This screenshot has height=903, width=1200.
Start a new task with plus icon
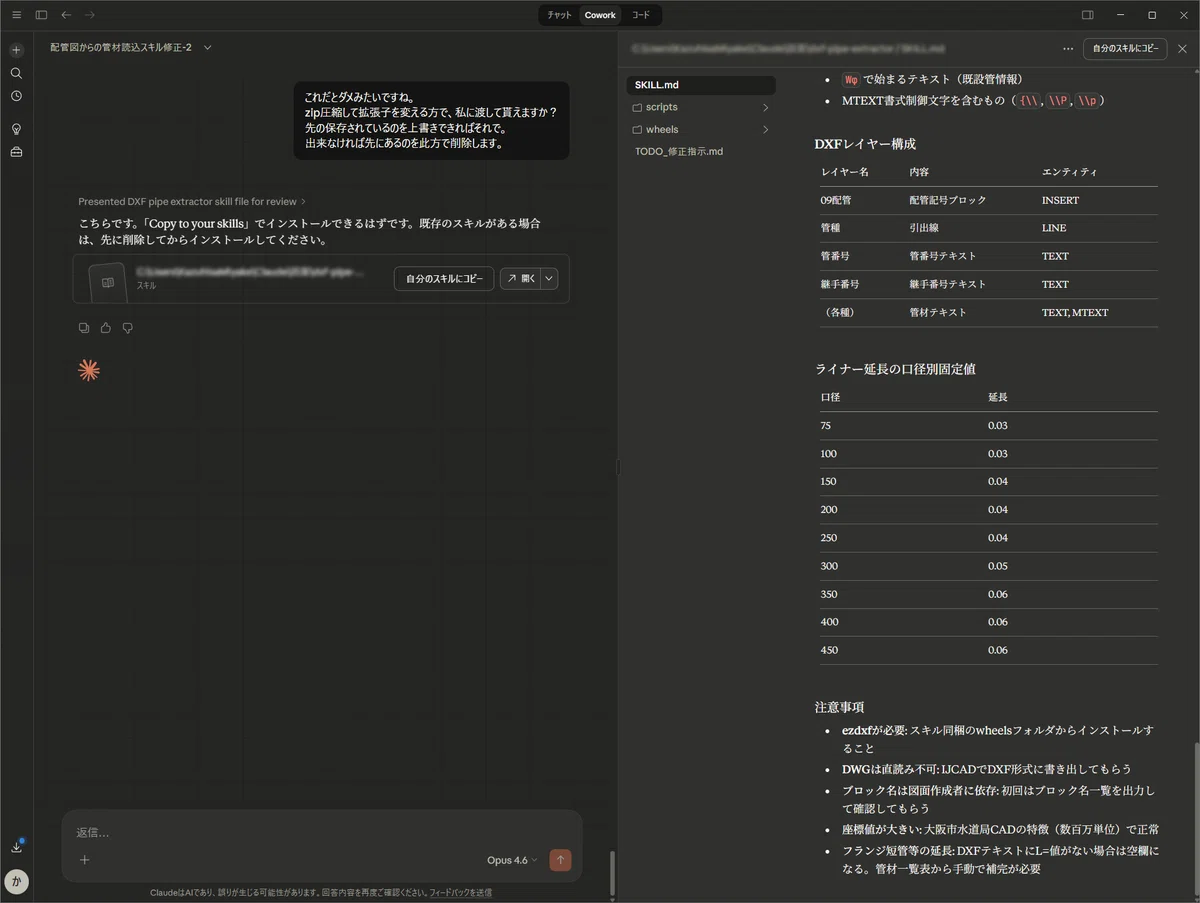click(x=16, y=50)
